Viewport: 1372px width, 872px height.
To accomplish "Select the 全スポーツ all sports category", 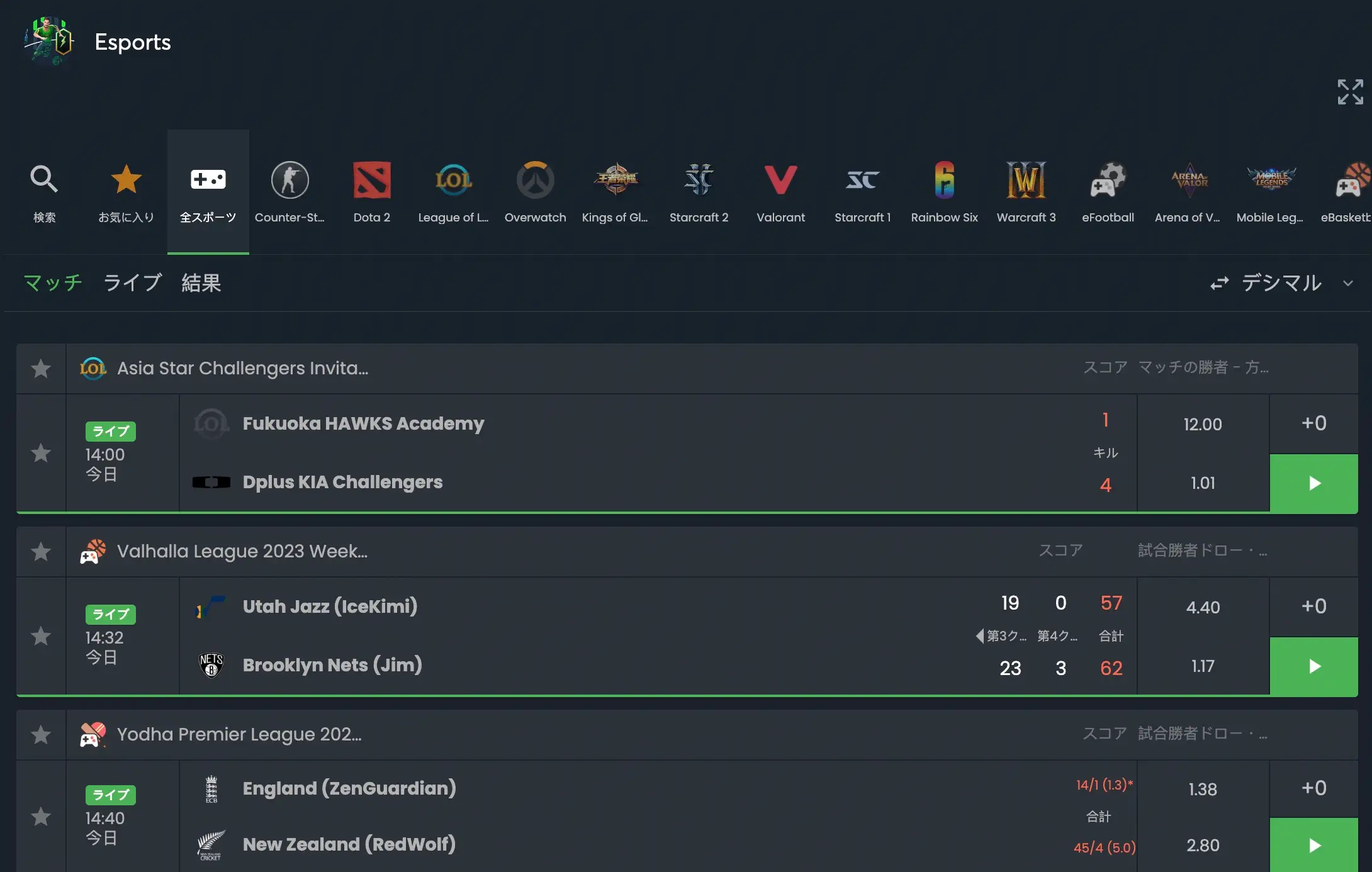I will (x=208, y=192).
